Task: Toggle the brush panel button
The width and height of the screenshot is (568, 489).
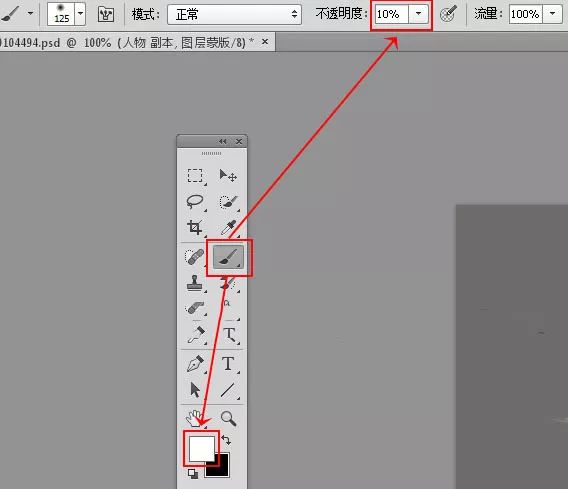Action: (x=106, y=14)
